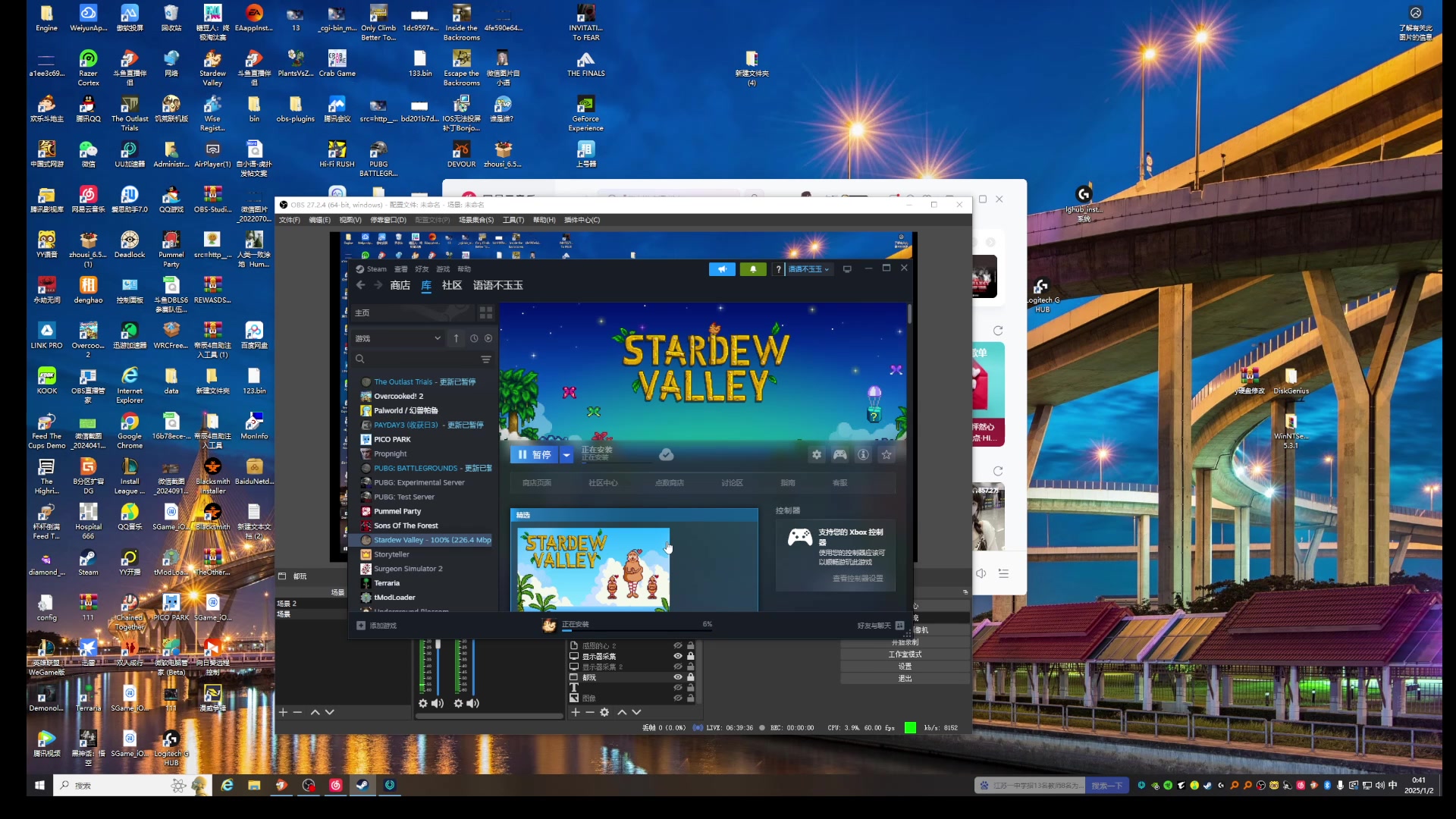This screenshot has width=1456, height=819.
Task: Show the 图像 source eye
Action: tap(678, 698)
